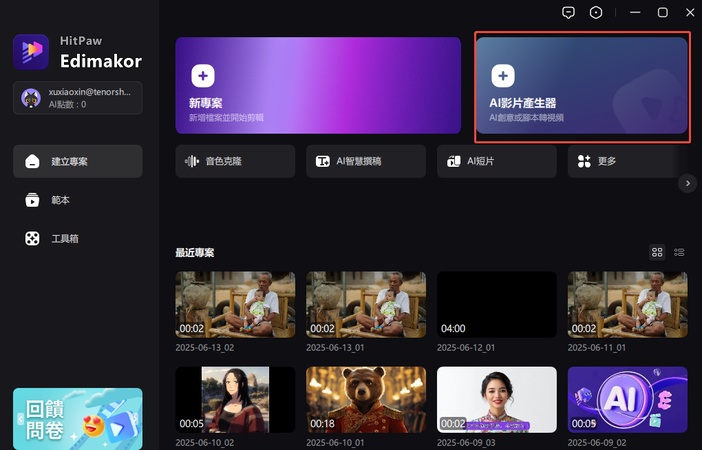Open the 回饋問卷 survey banner
The width and height of the screenshot is (702, 450).
pos(78,419)
